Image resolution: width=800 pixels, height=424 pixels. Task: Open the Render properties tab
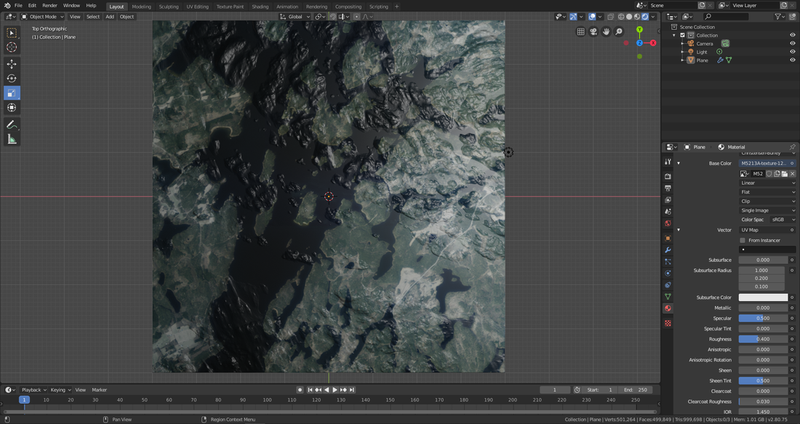coord(668,176)
